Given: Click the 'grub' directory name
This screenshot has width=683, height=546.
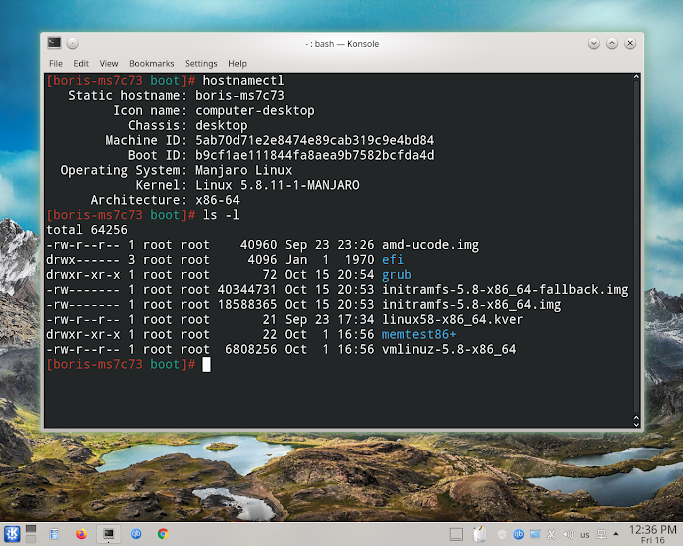Looking at the screenshot, I should tap(396, 275).
